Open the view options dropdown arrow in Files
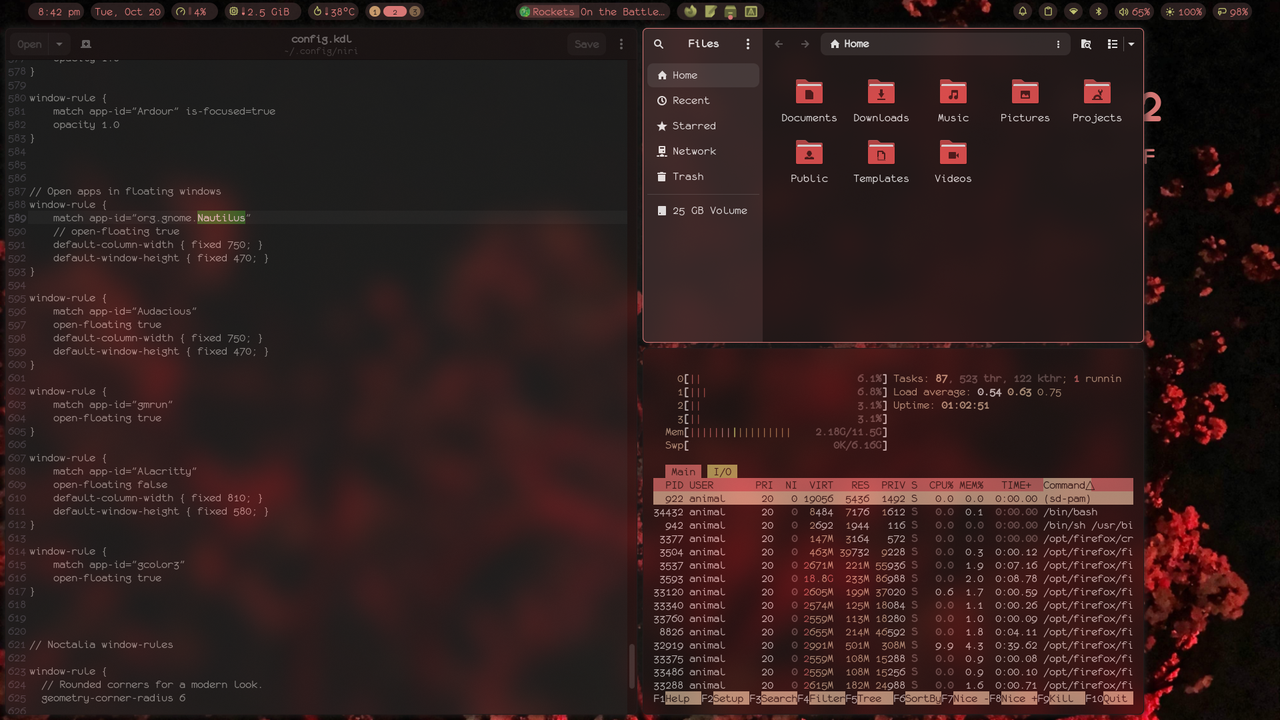Image resolution: width=1280 pixels, height=720 pixels. tap(1131, 44)
